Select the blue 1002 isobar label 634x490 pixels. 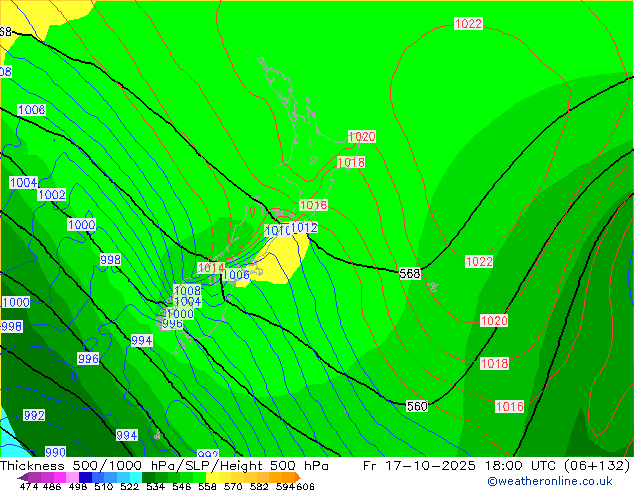pos(52,194)
